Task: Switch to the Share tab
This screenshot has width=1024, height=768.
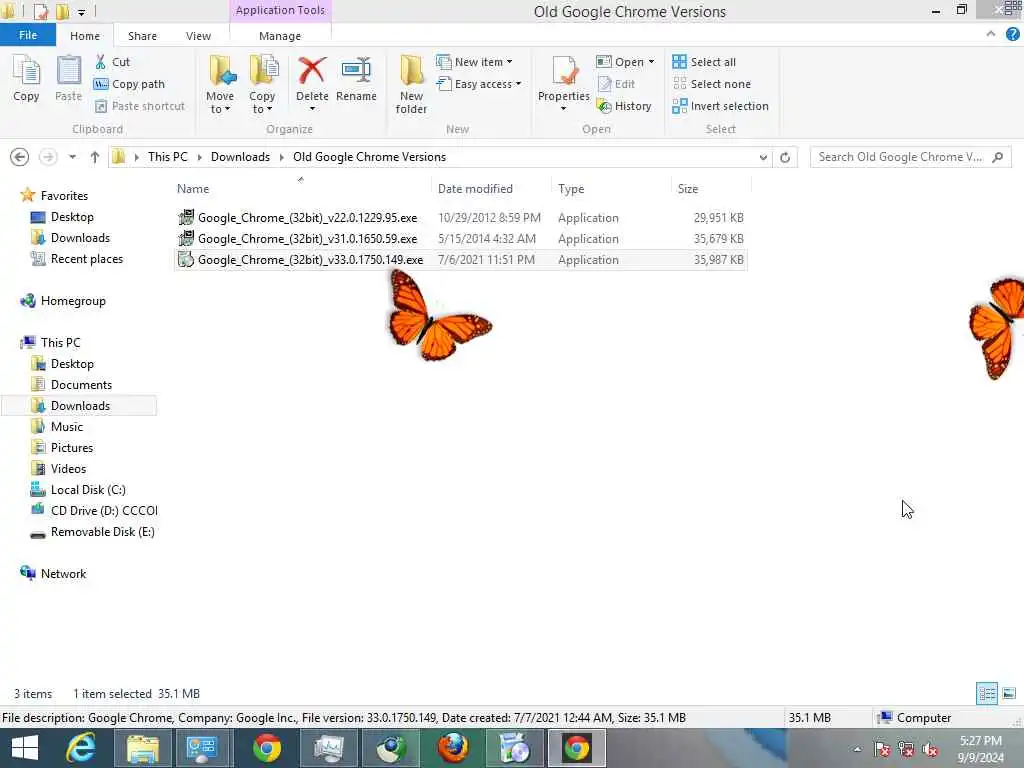Action: (x=142, y=36)
